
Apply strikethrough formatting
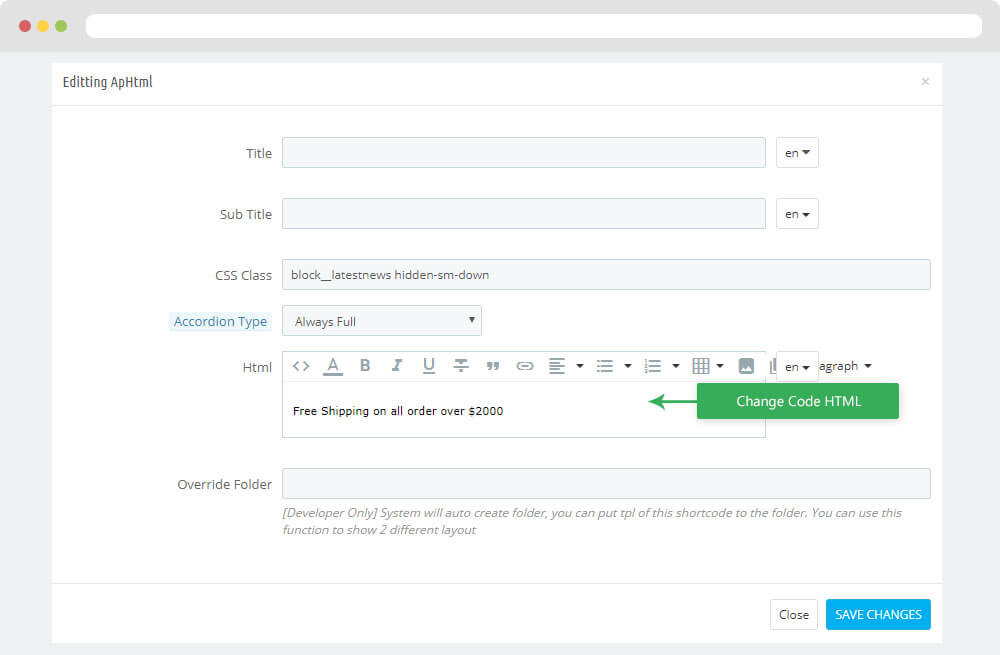460,365
